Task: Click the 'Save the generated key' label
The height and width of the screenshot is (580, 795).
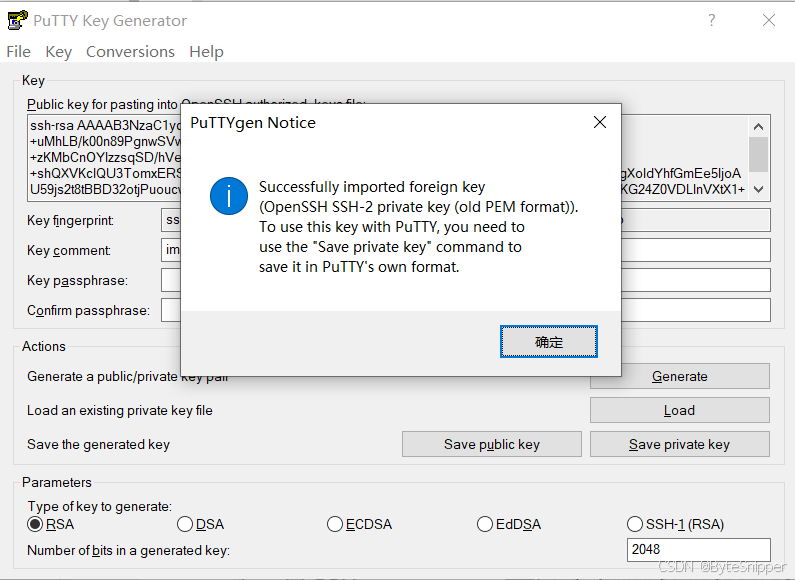Action: point(98,444)
